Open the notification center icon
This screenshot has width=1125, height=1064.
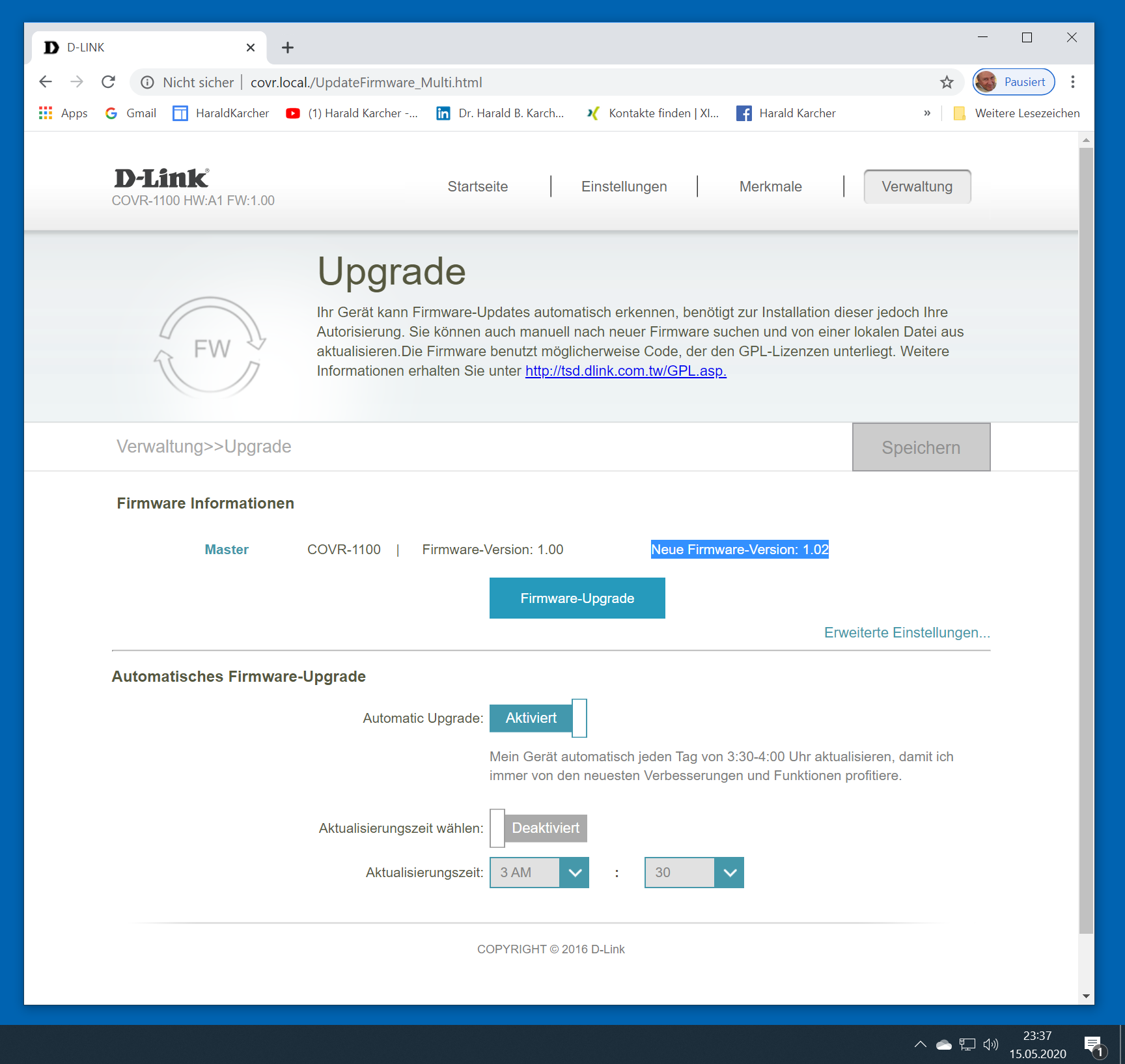click(1095, 1046)
